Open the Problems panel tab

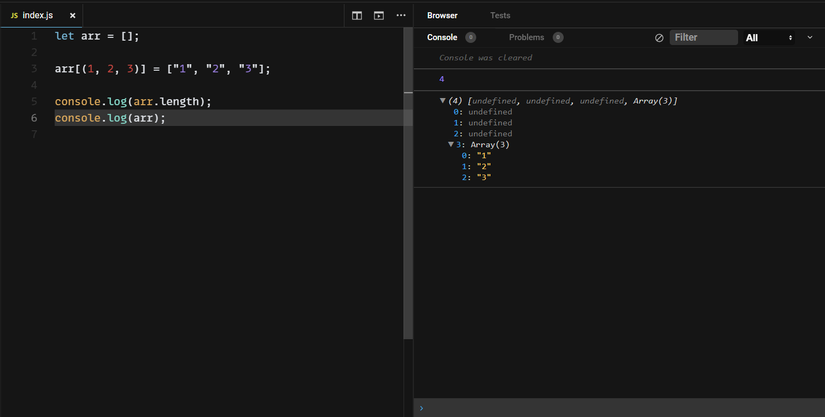[x=526, y=38]
